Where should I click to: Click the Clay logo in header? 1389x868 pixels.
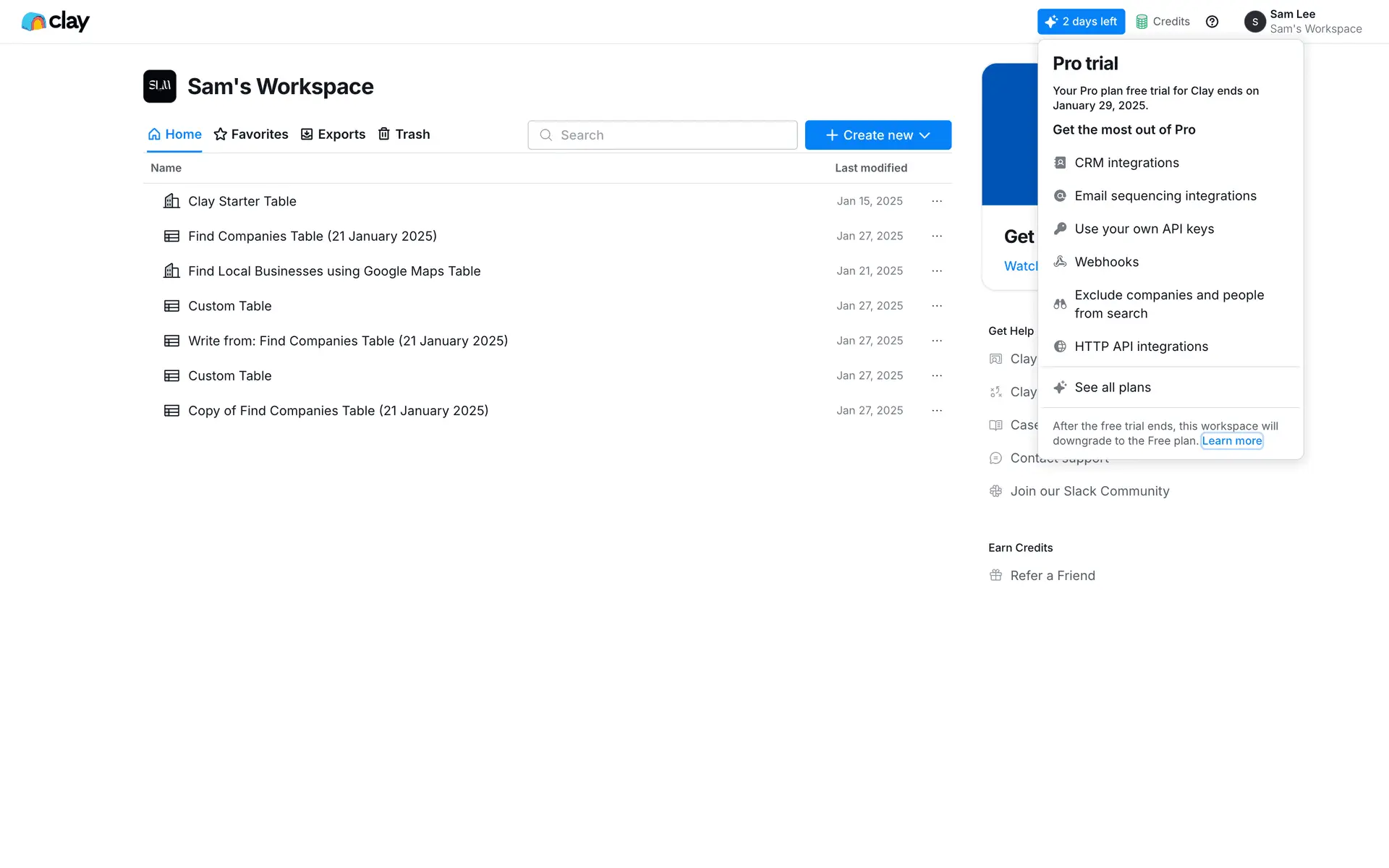click(x=56, y=22)
